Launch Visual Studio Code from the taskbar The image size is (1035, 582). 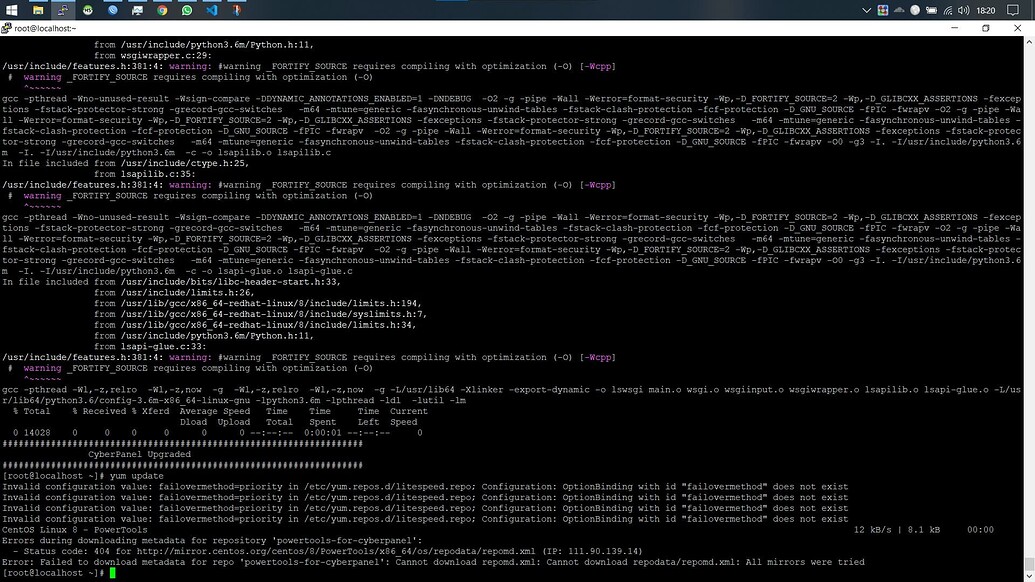coord(211,10)
